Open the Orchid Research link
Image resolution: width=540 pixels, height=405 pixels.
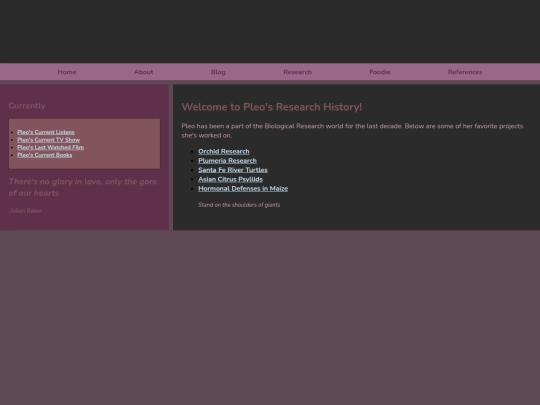pos(224,152)
